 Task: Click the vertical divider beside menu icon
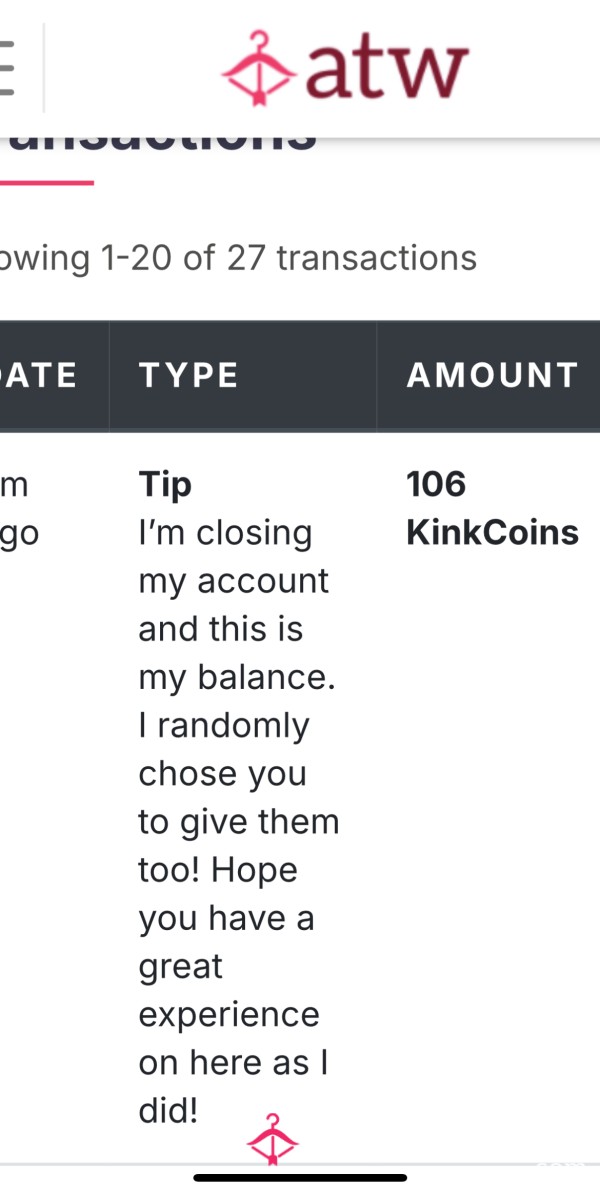[x=43, y=68]
